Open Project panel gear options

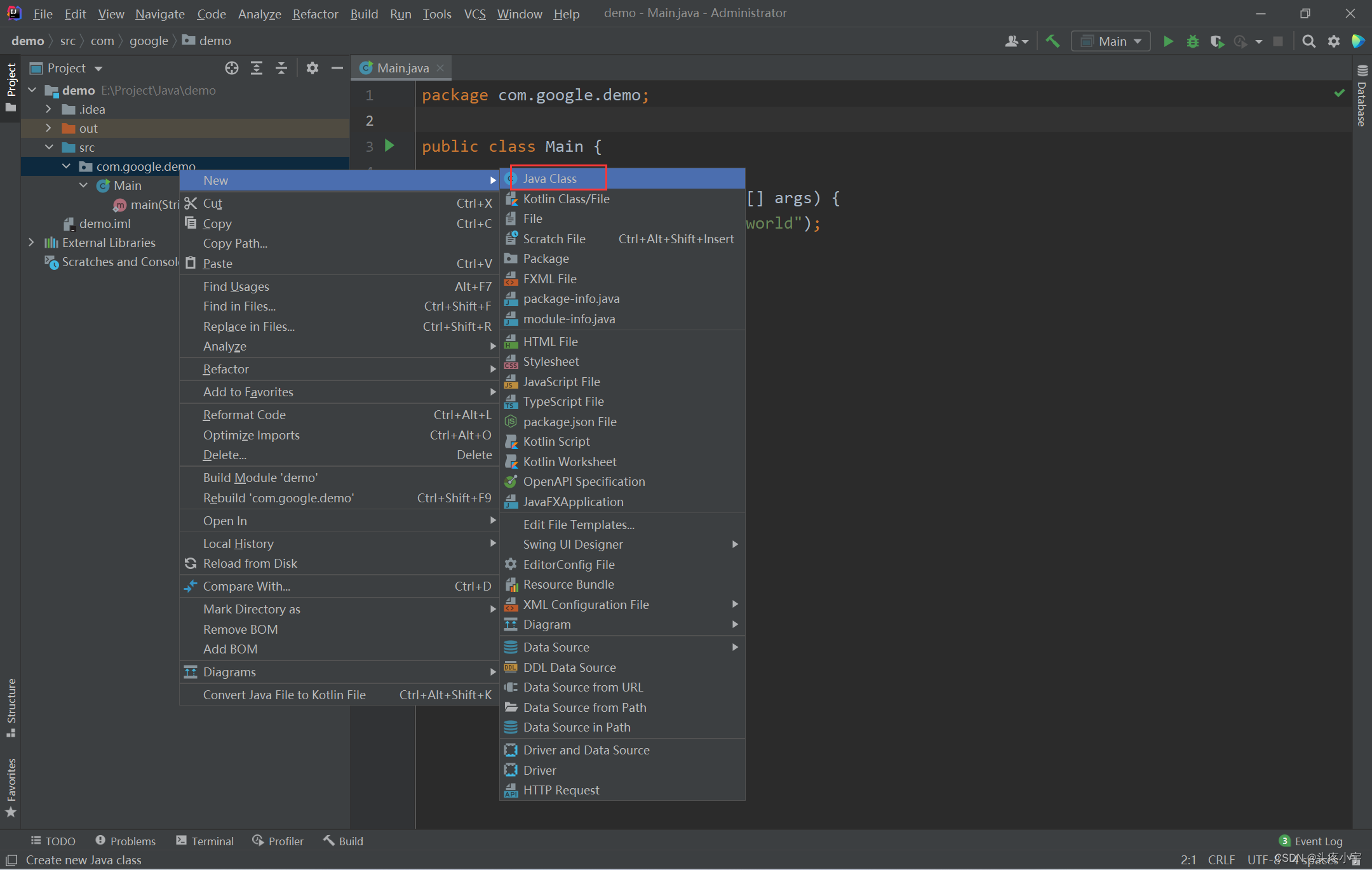(x=312, y=68)
